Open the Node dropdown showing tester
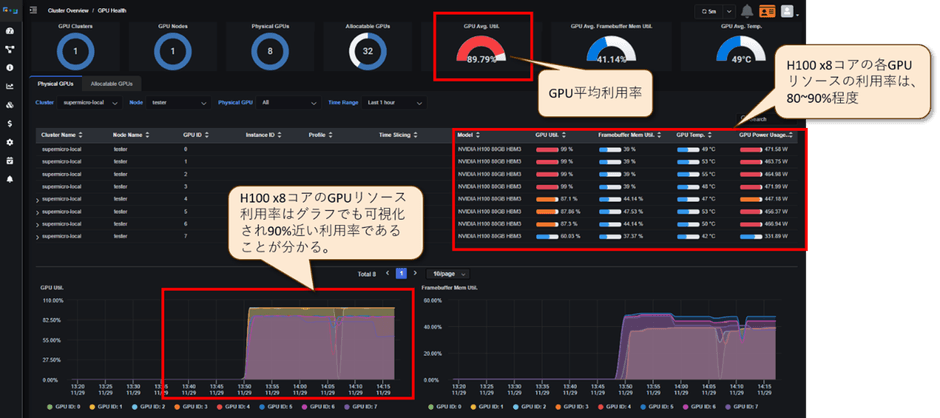This screenshot has height=418, width=940. [179, 103]
